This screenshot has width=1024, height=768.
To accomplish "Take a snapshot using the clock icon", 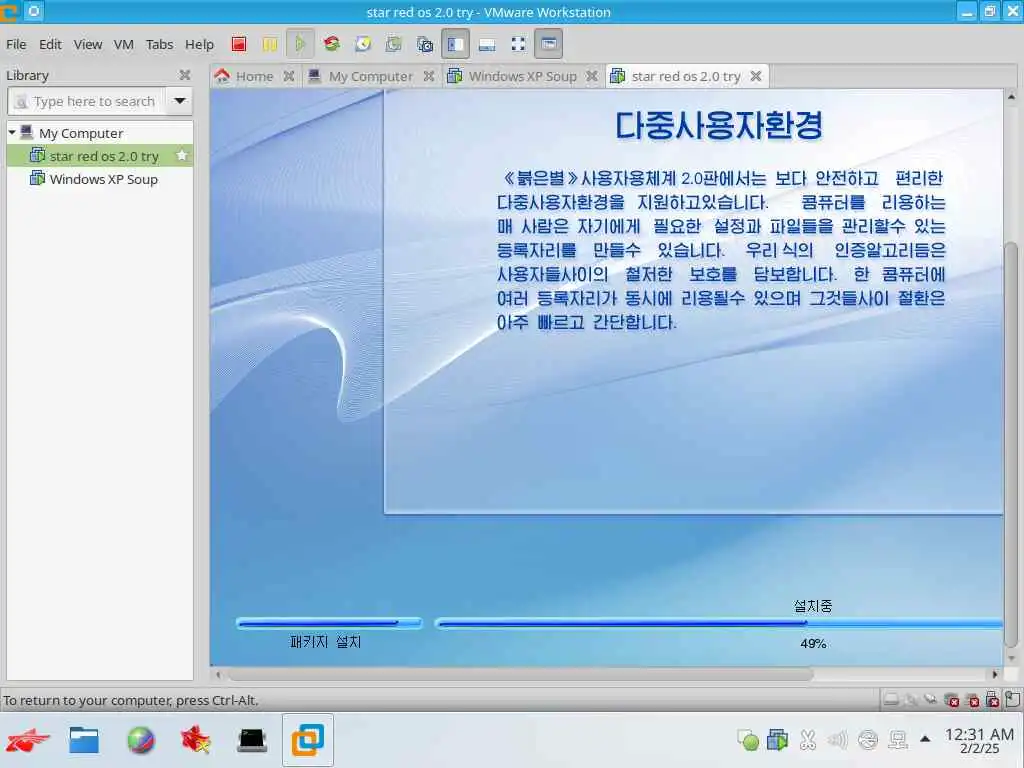I will tap(363, 44).
